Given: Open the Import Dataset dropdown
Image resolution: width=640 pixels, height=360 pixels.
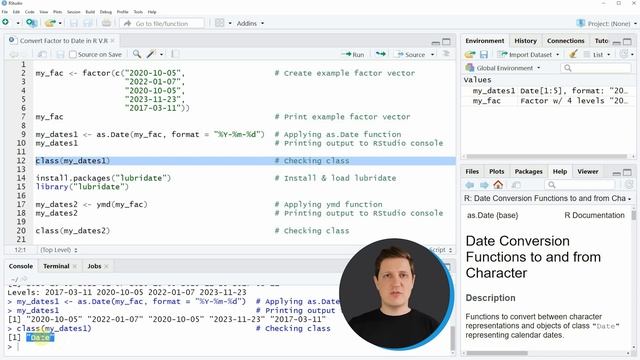Looking at the screenshot, I should coord(529,54).
